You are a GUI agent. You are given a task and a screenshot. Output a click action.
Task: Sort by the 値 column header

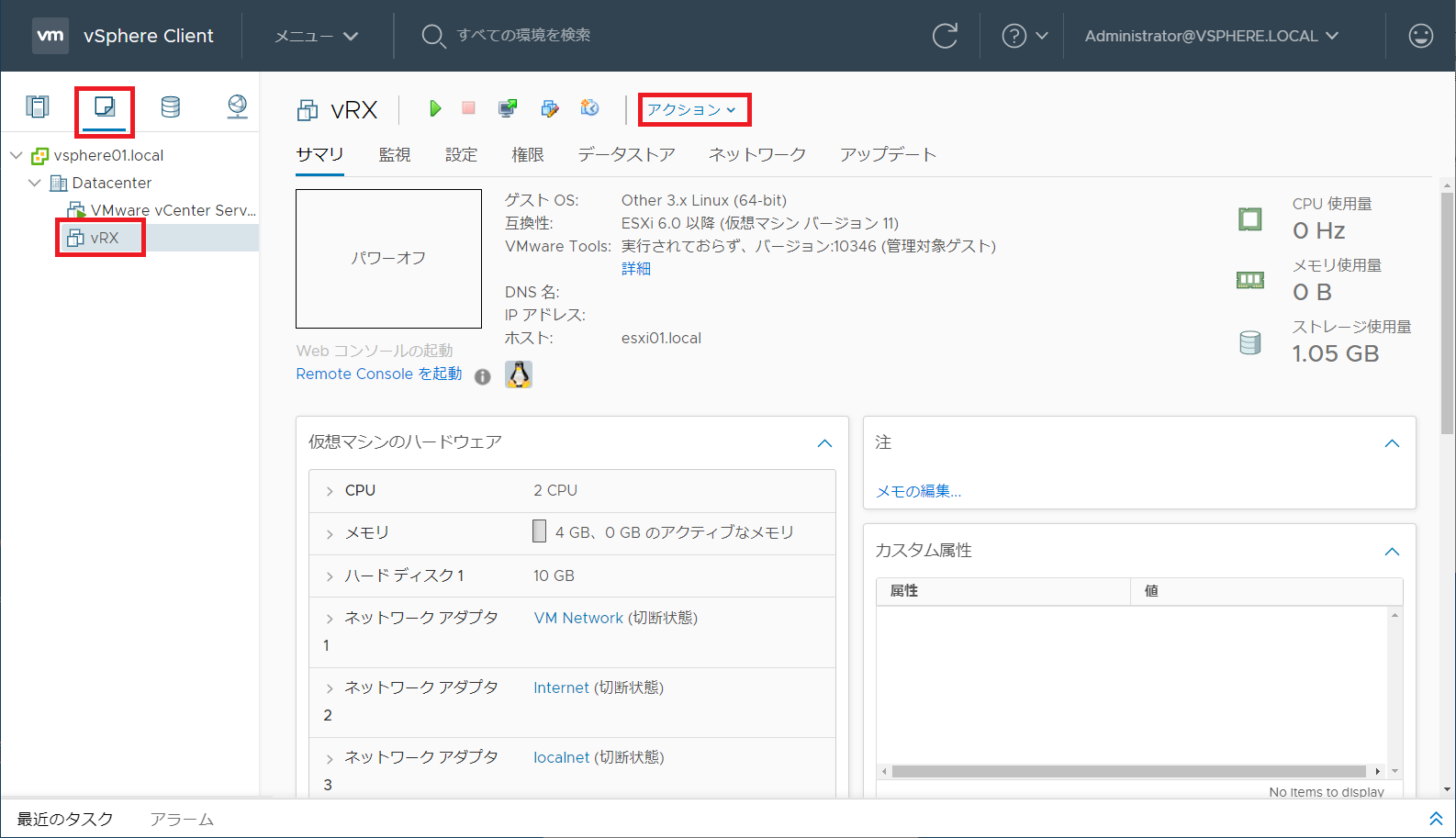pos(1267,591)
